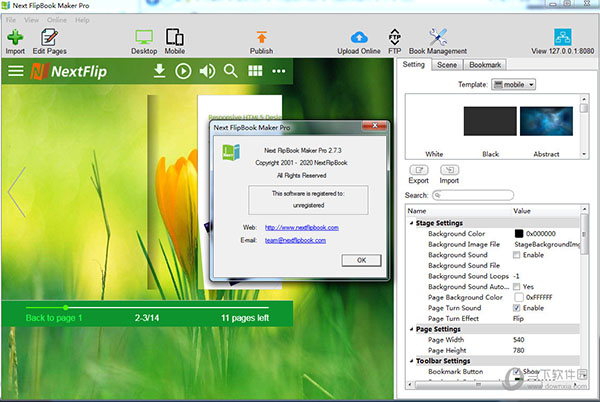Click the NextFlip logo
Viewport: 600px width, 402px height.
(x=69, y=71)
